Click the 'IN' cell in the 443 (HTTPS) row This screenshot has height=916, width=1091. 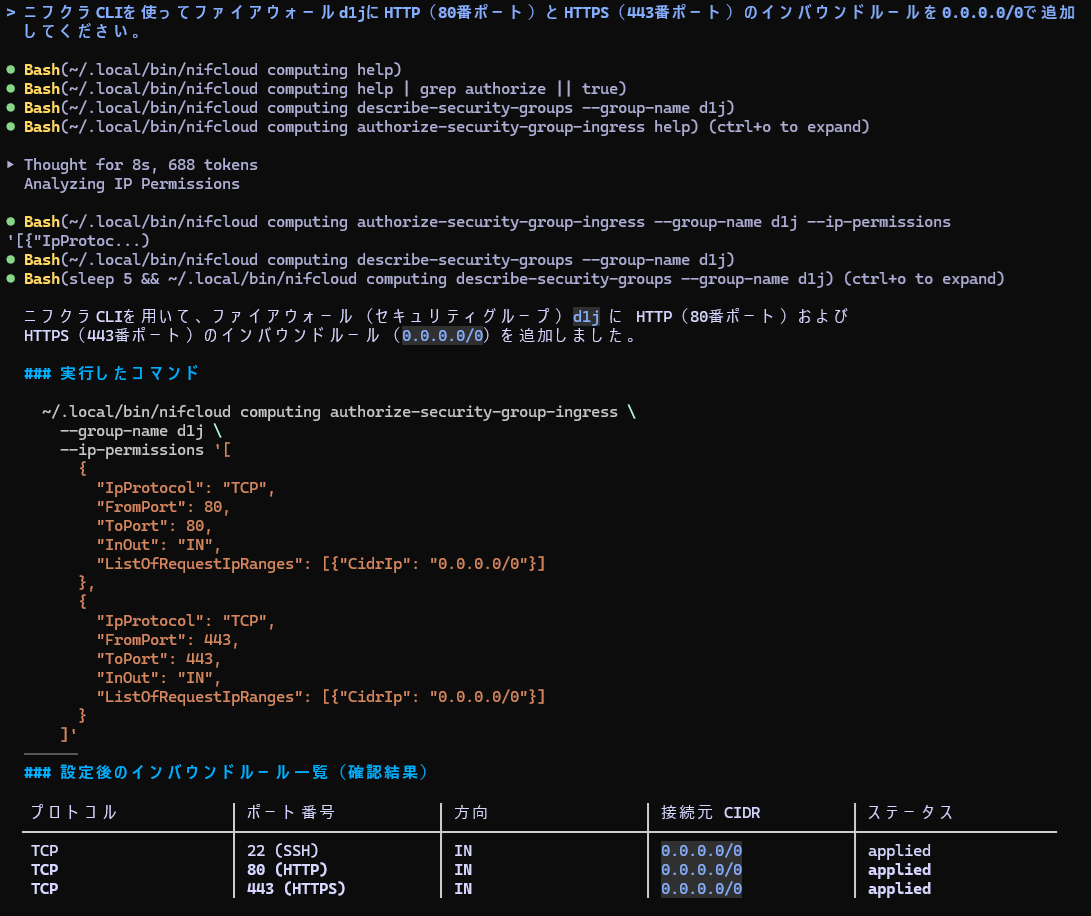click(x=463, y=888)
